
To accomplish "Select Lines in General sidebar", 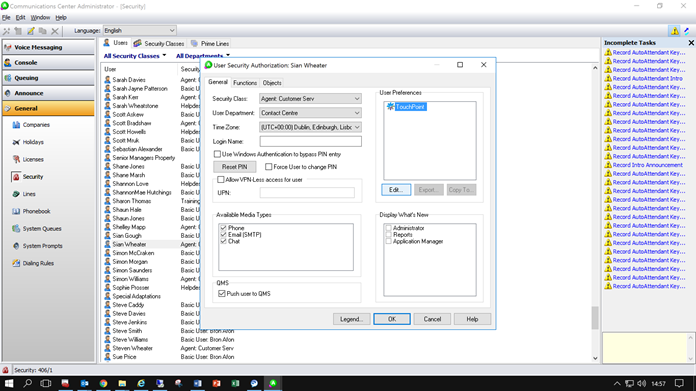I will [x=24, y=194].
